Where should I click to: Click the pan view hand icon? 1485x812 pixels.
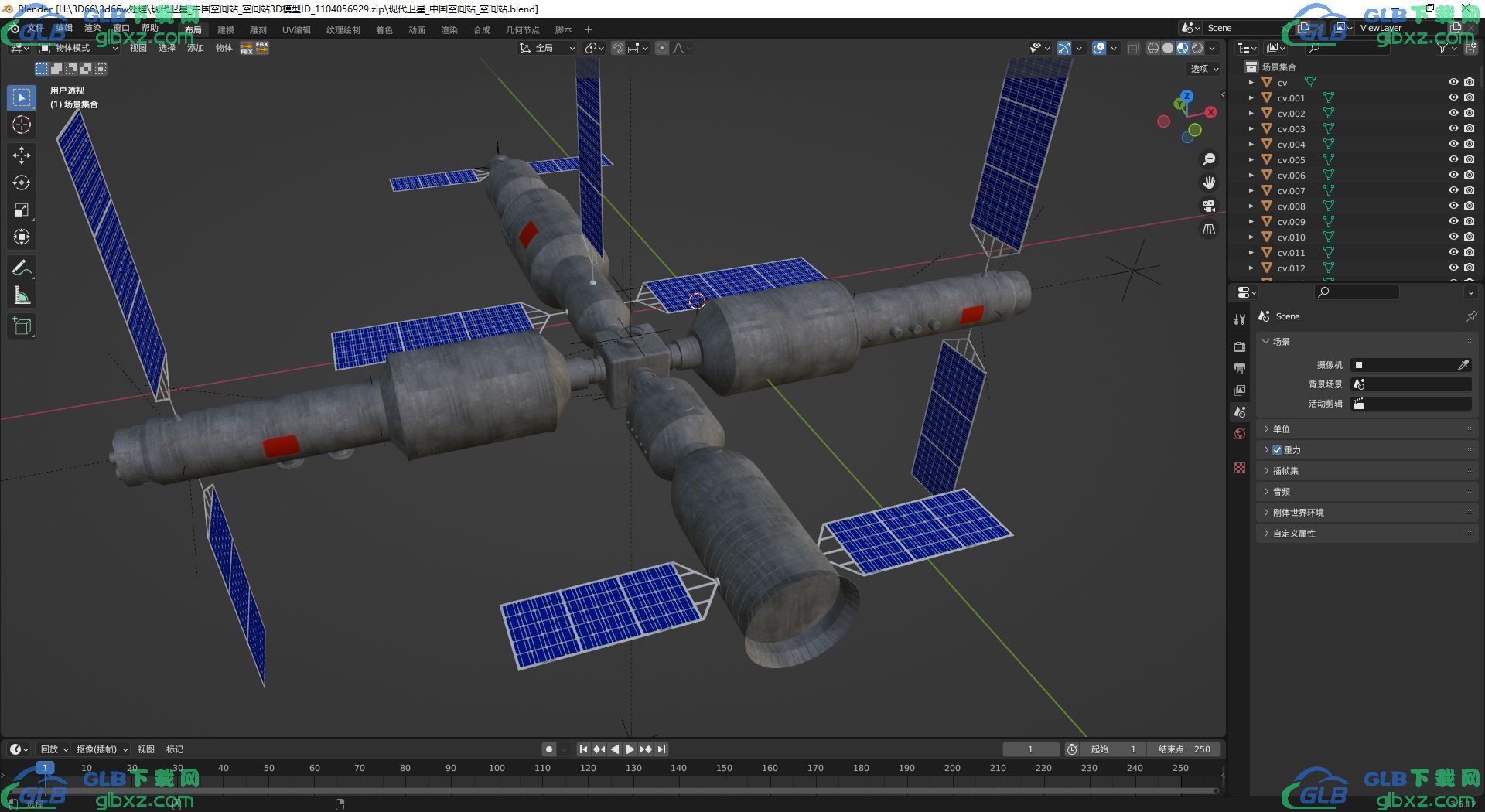coord(1208,183)
